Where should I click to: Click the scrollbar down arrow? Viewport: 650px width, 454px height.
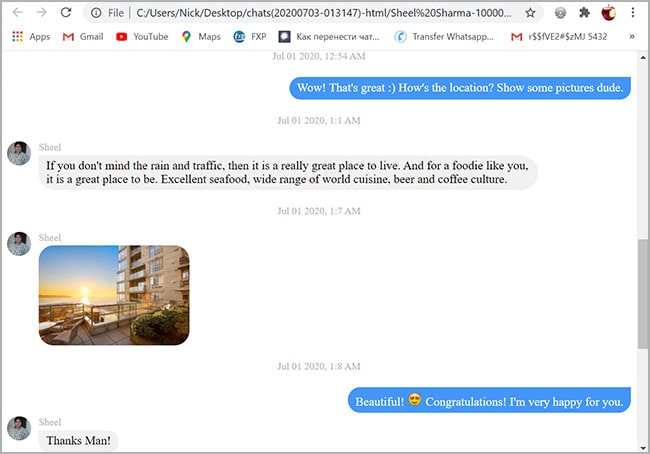(643, 448)
